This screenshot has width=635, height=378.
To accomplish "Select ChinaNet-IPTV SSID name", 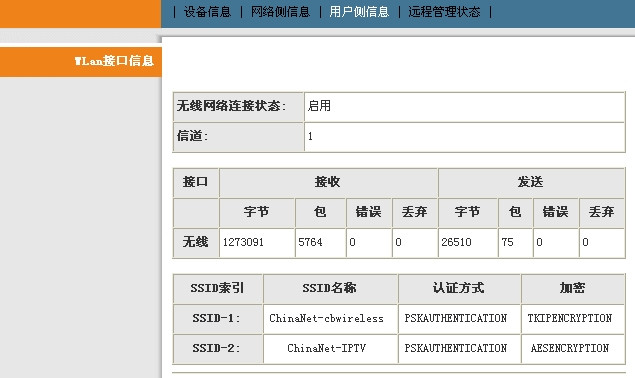I will (326, 348).
